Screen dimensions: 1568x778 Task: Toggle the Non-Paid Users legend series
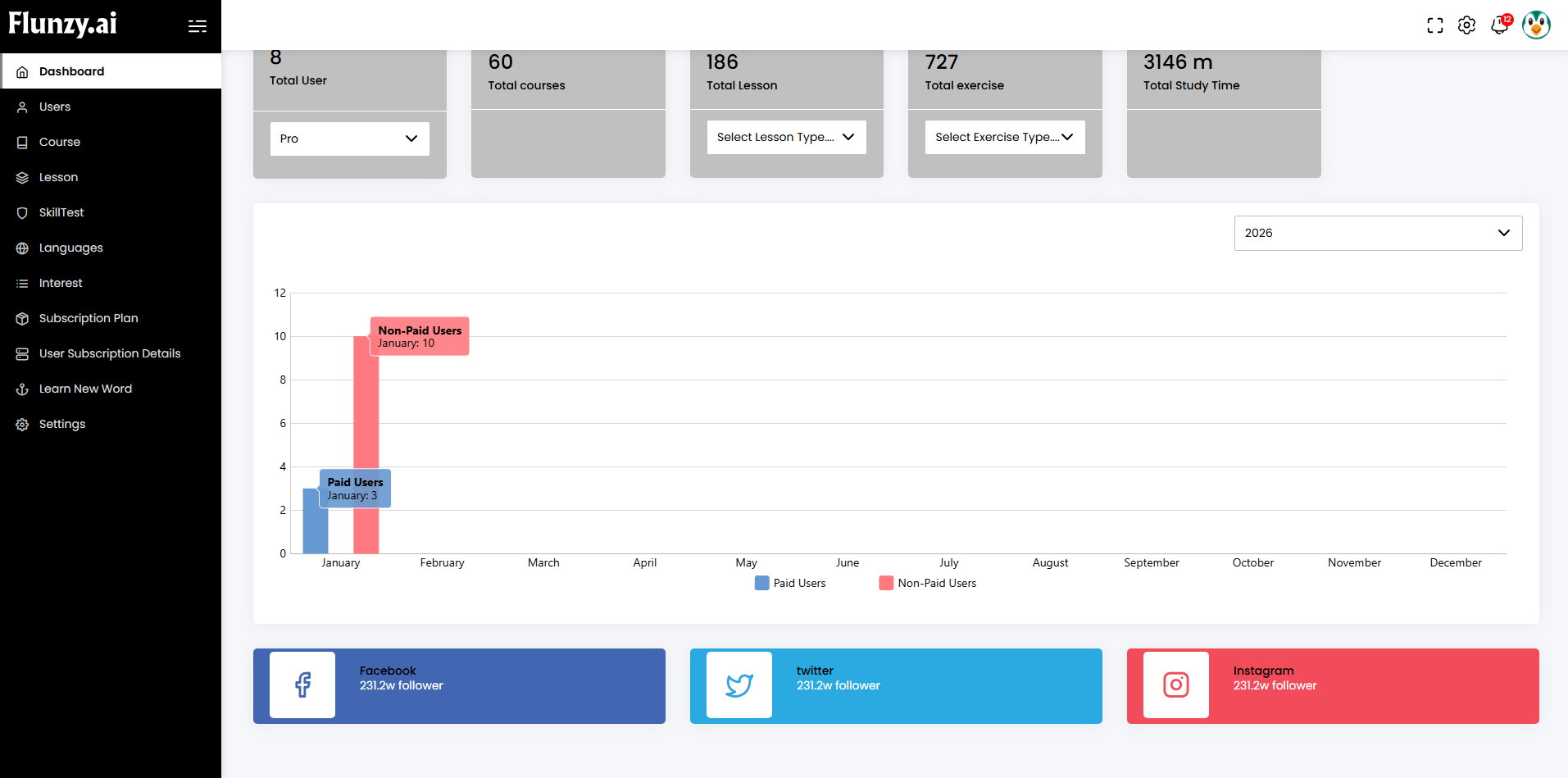point(927,583)
